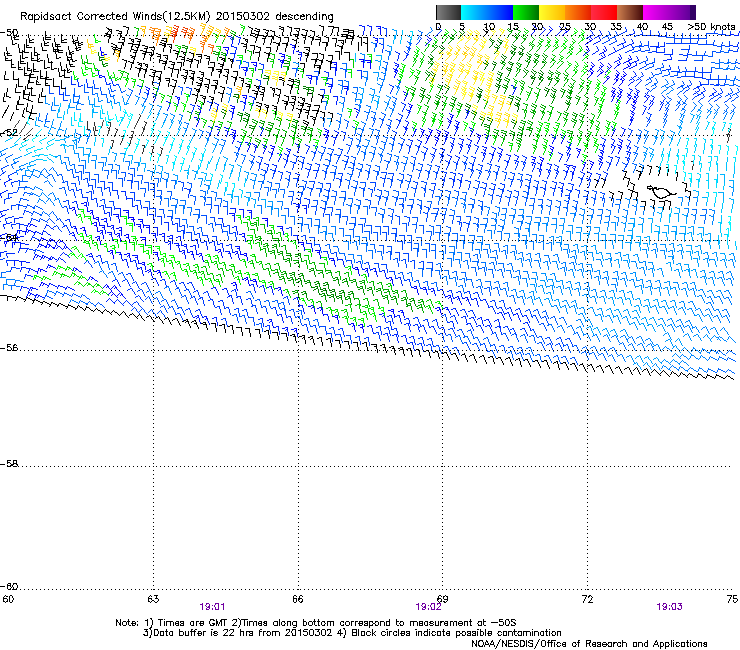Click the latitude label '-50'
The height and width of the screenshot is (650, 740).
click(x=9, y=33)
